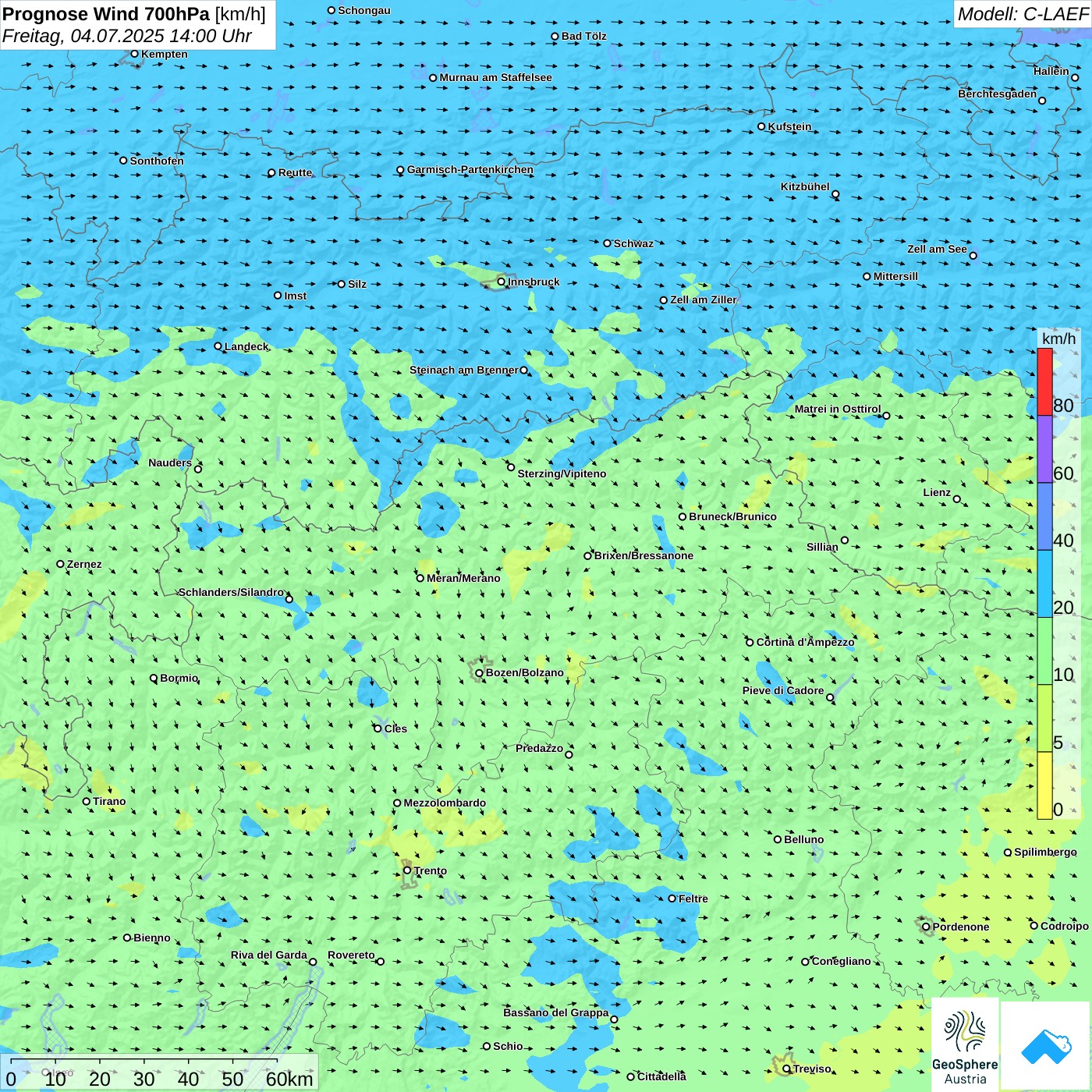
Task: Click the 'km/h' legend unit label
Action: point(1059,339)
